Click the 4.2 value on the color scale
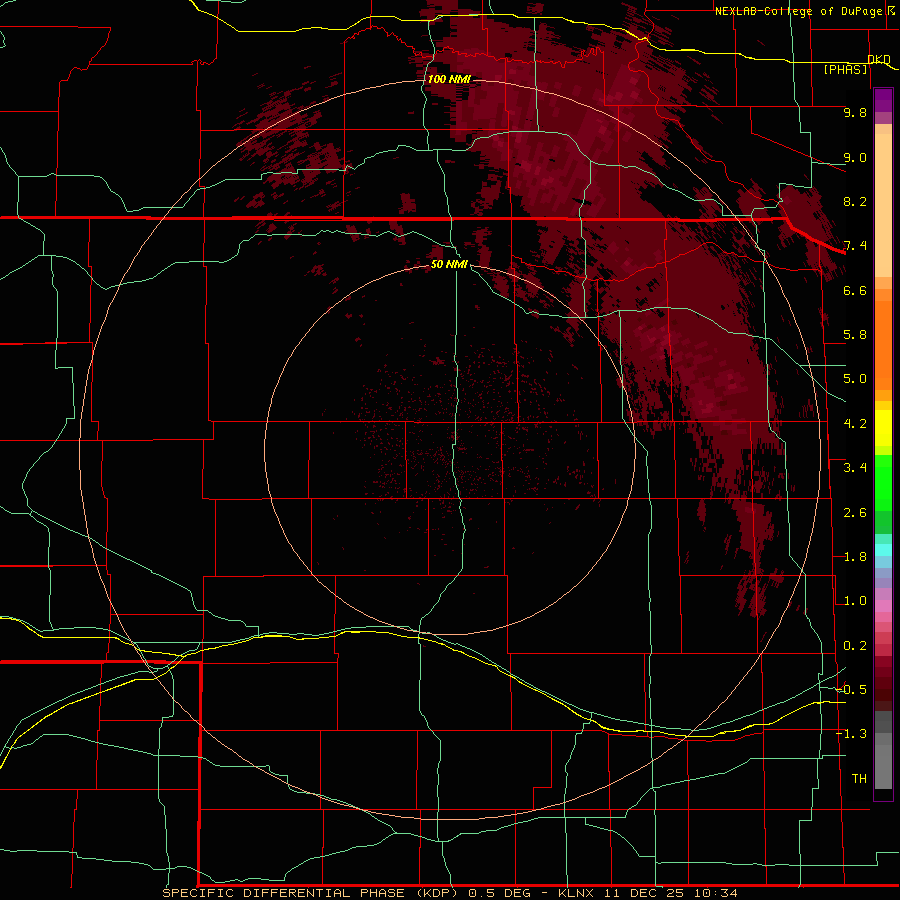The image size is (900, 900). pos(855,424)
